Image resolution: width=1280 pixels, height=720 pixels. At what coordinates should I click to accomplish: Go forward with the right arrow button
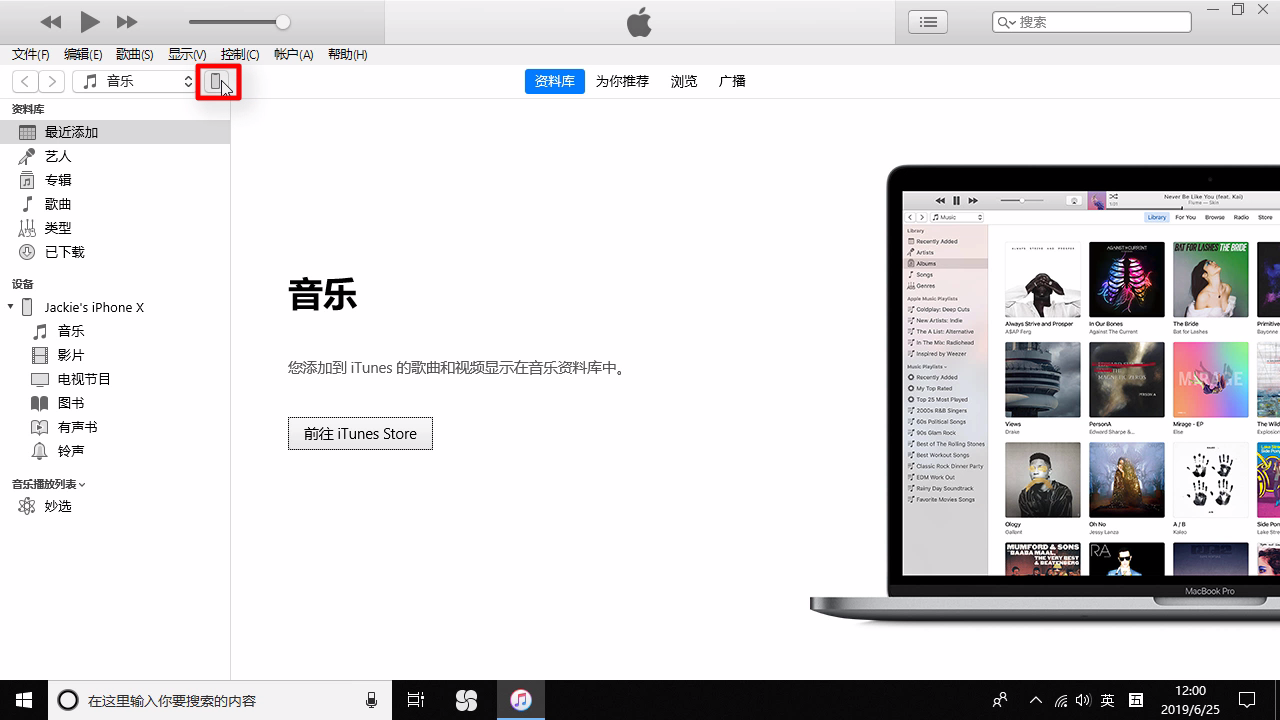[52, 82]
